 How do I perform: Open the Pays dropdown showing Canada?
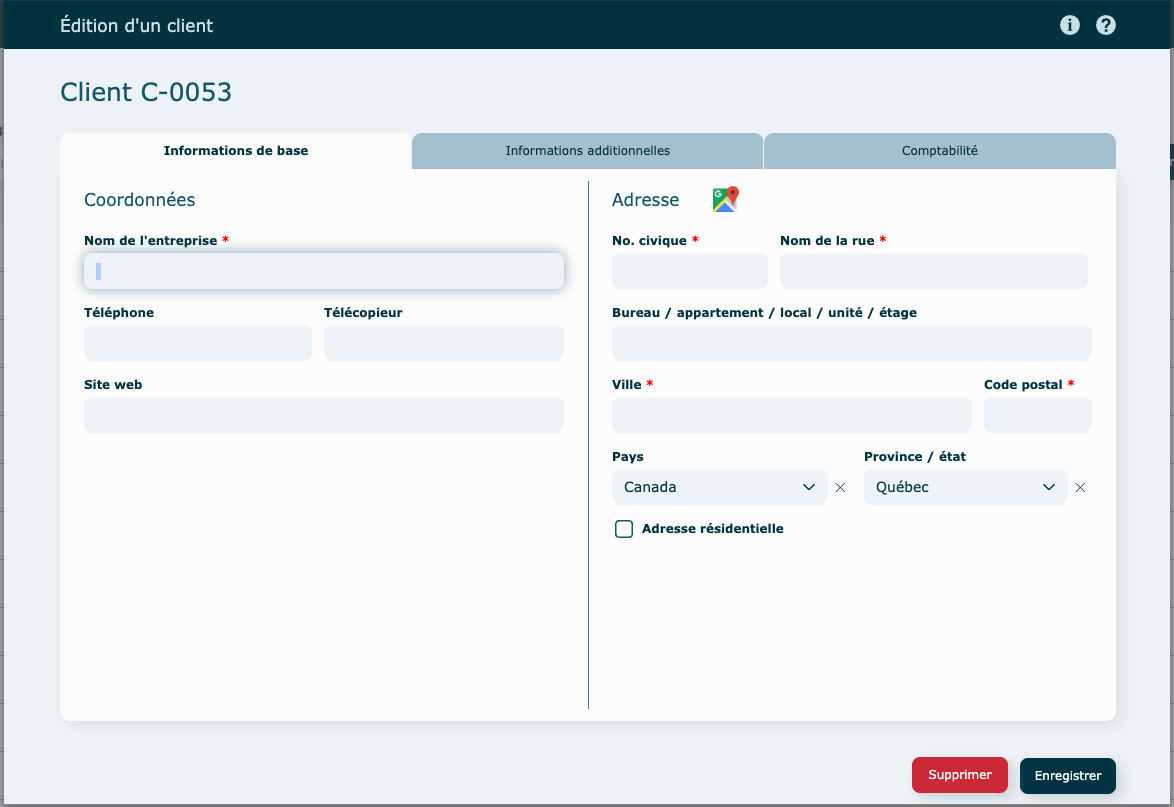pos(719,487)
